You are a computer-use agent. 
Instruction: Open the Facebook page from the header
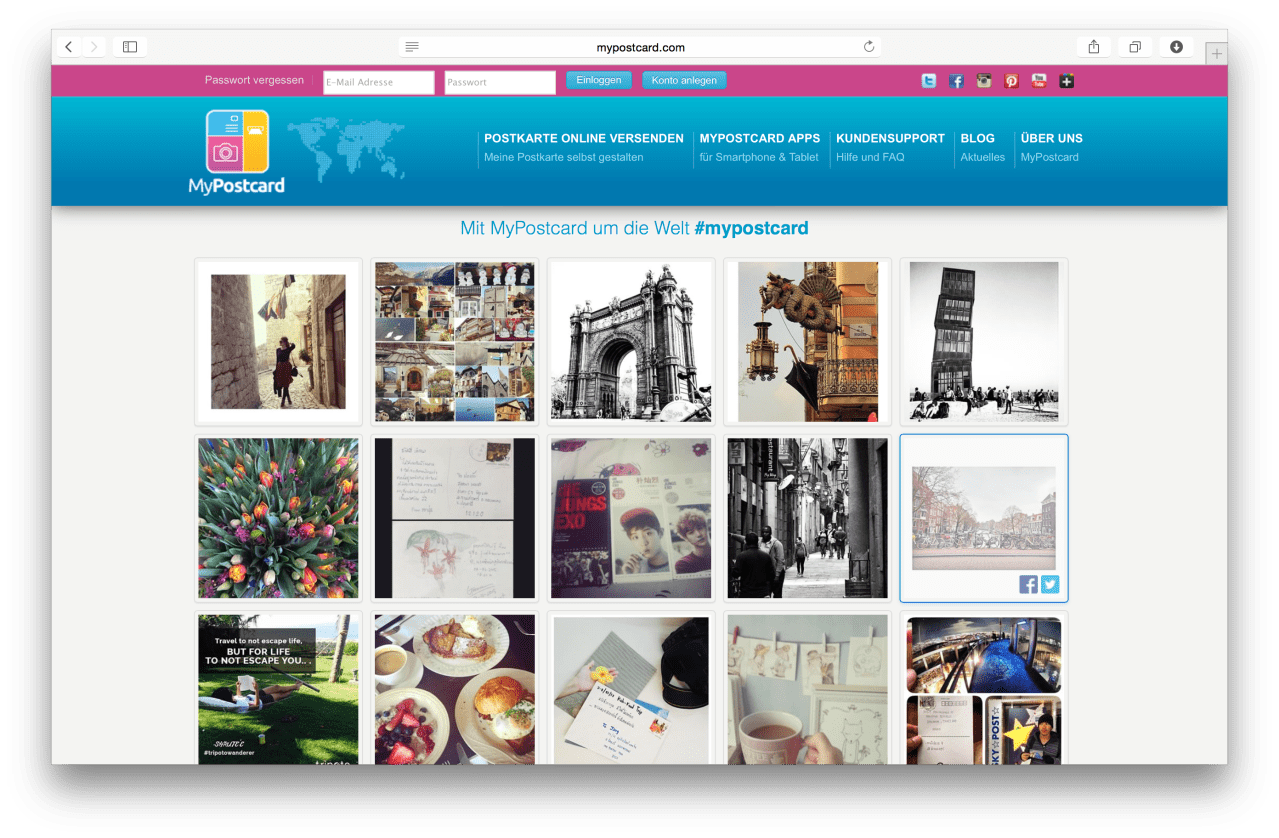click(x=956, y=81)
